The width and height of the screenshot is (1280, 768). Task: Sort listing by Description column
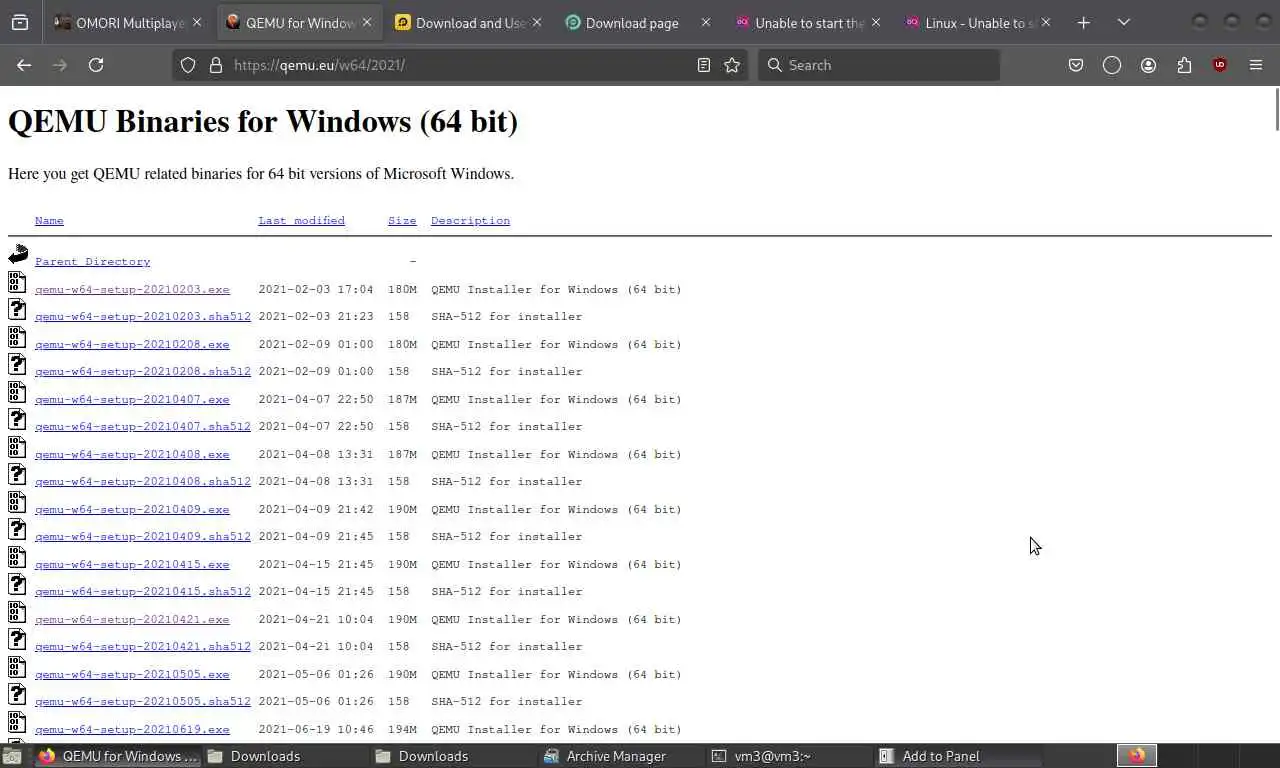pos(470,220)
